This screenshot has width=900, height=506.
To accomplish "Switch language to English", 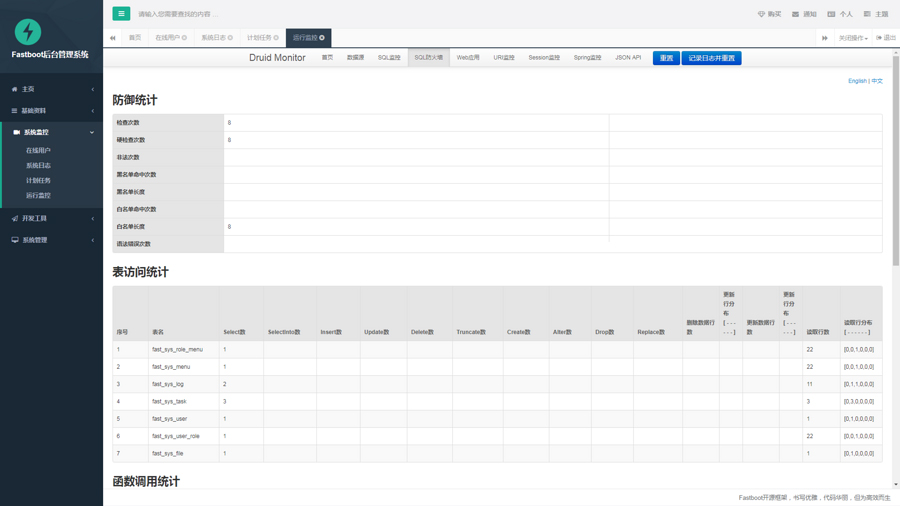I will 857,81.
